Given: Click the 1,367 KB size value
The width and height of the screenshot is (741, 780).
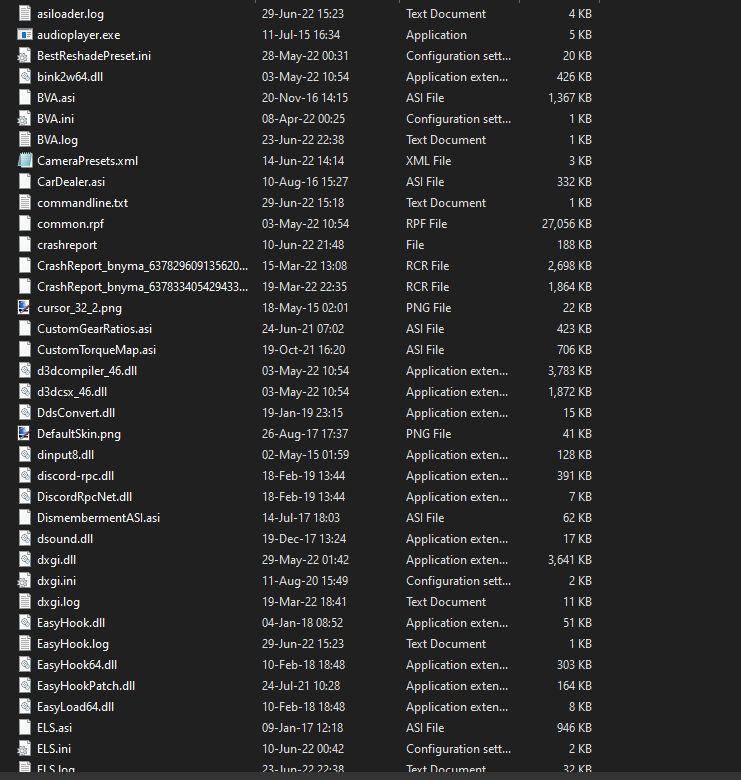Looking at the screenshot, I should [570, 98].
